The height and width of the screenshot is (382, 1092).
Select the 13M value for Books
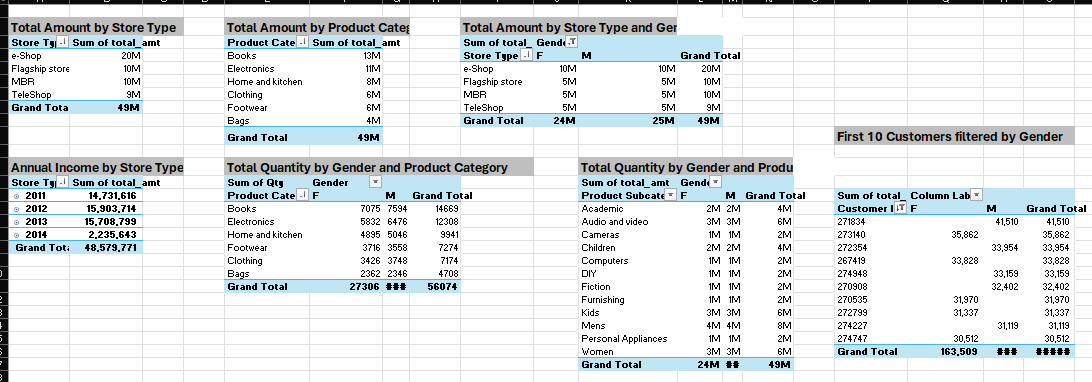(346, 56)
